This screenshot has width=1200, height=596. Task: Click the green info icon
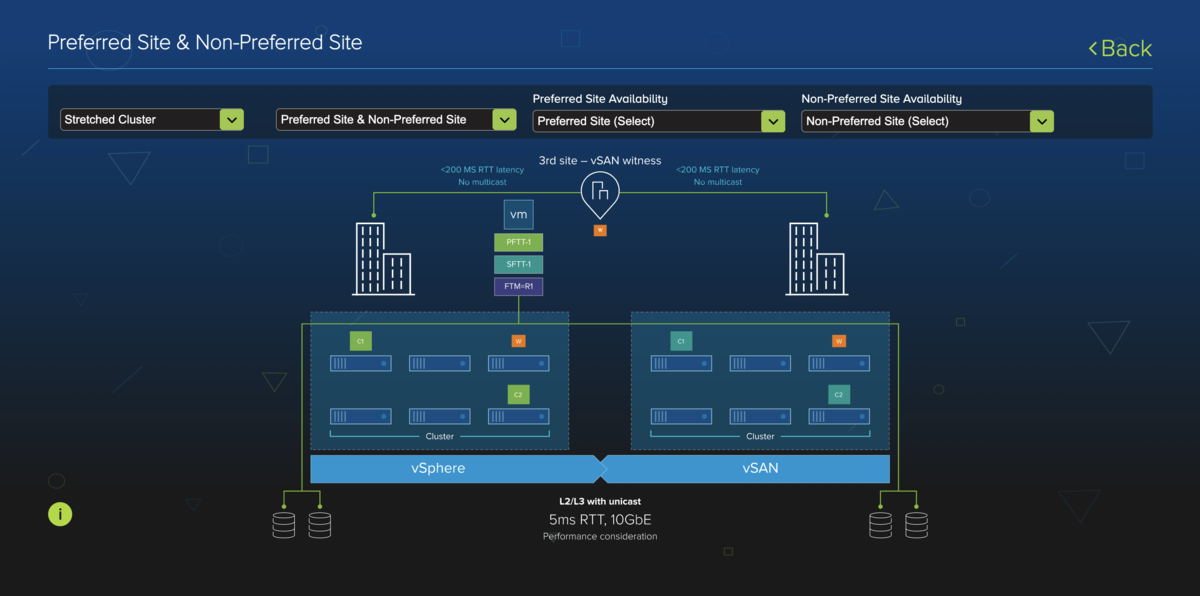coord(60,515)
